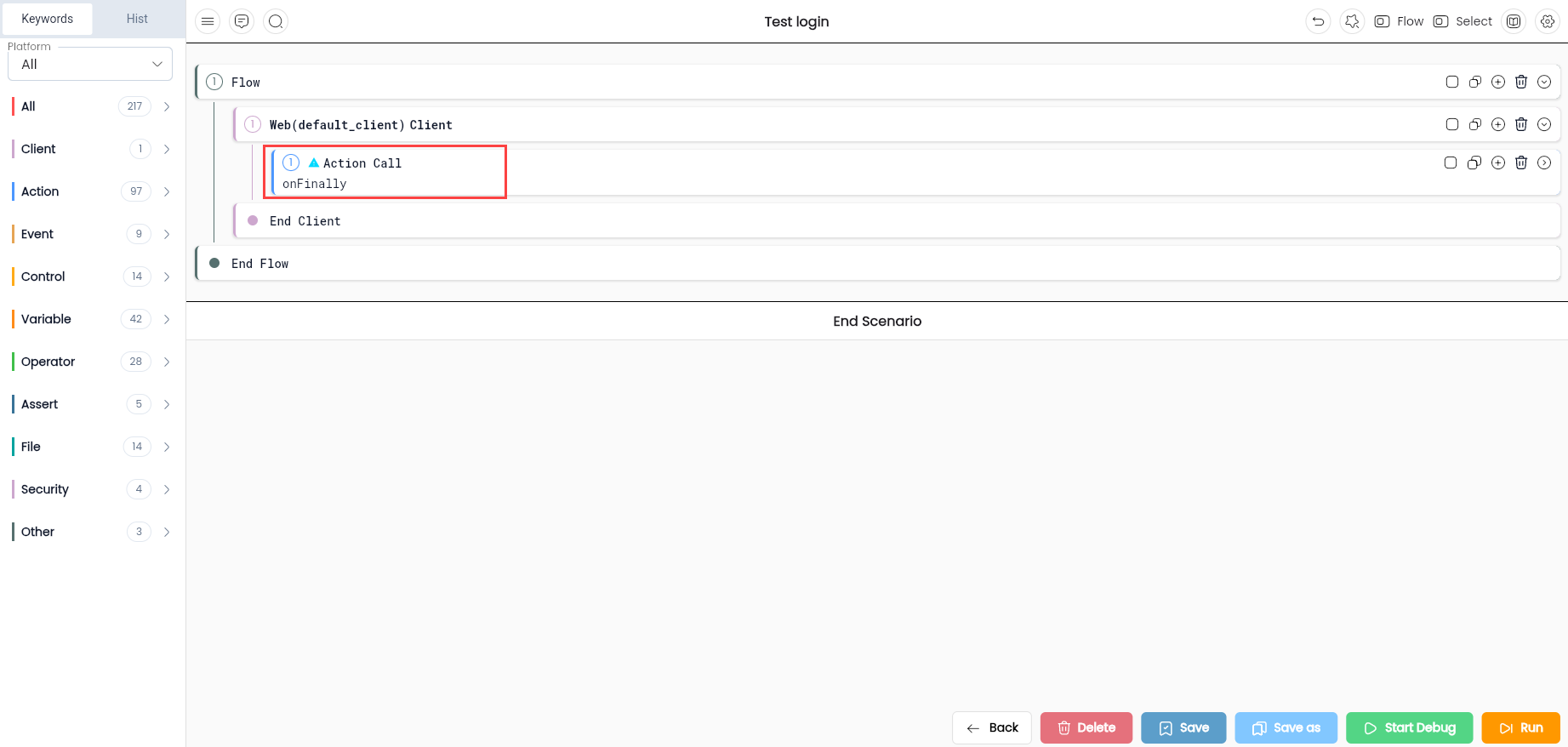The height and width of the screenshot is (747, 1568).
Task: Switch to the Hist tab
Action: point(137,19)
